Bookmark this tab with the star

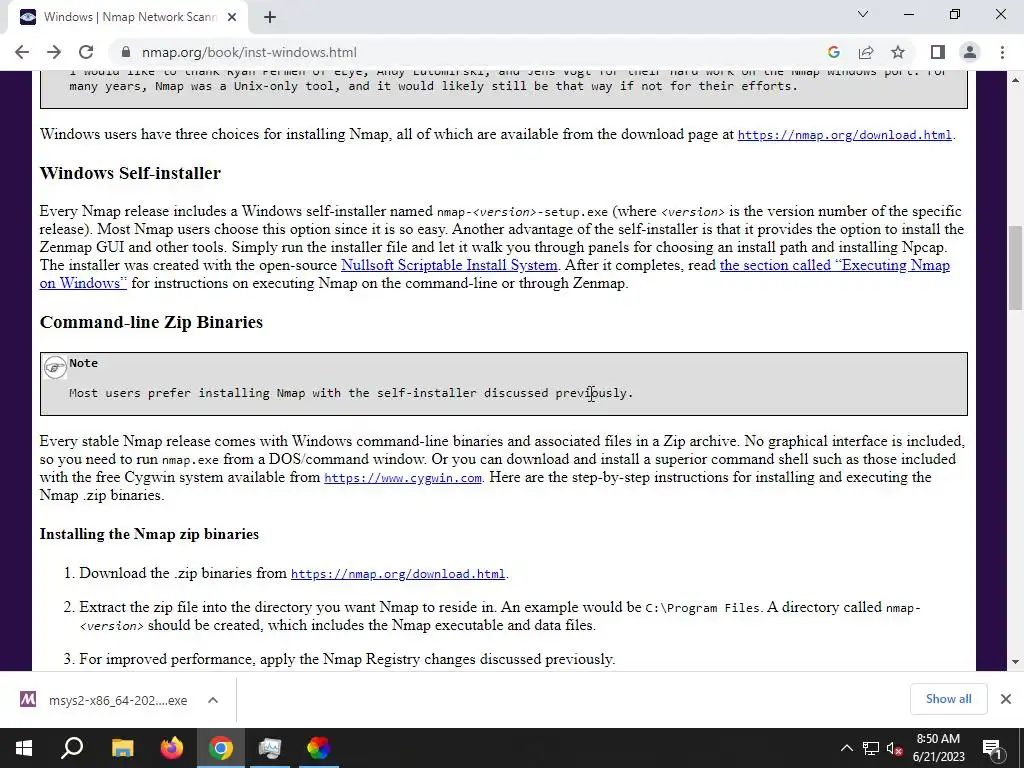pyautogui.click(x=898, y=52)
